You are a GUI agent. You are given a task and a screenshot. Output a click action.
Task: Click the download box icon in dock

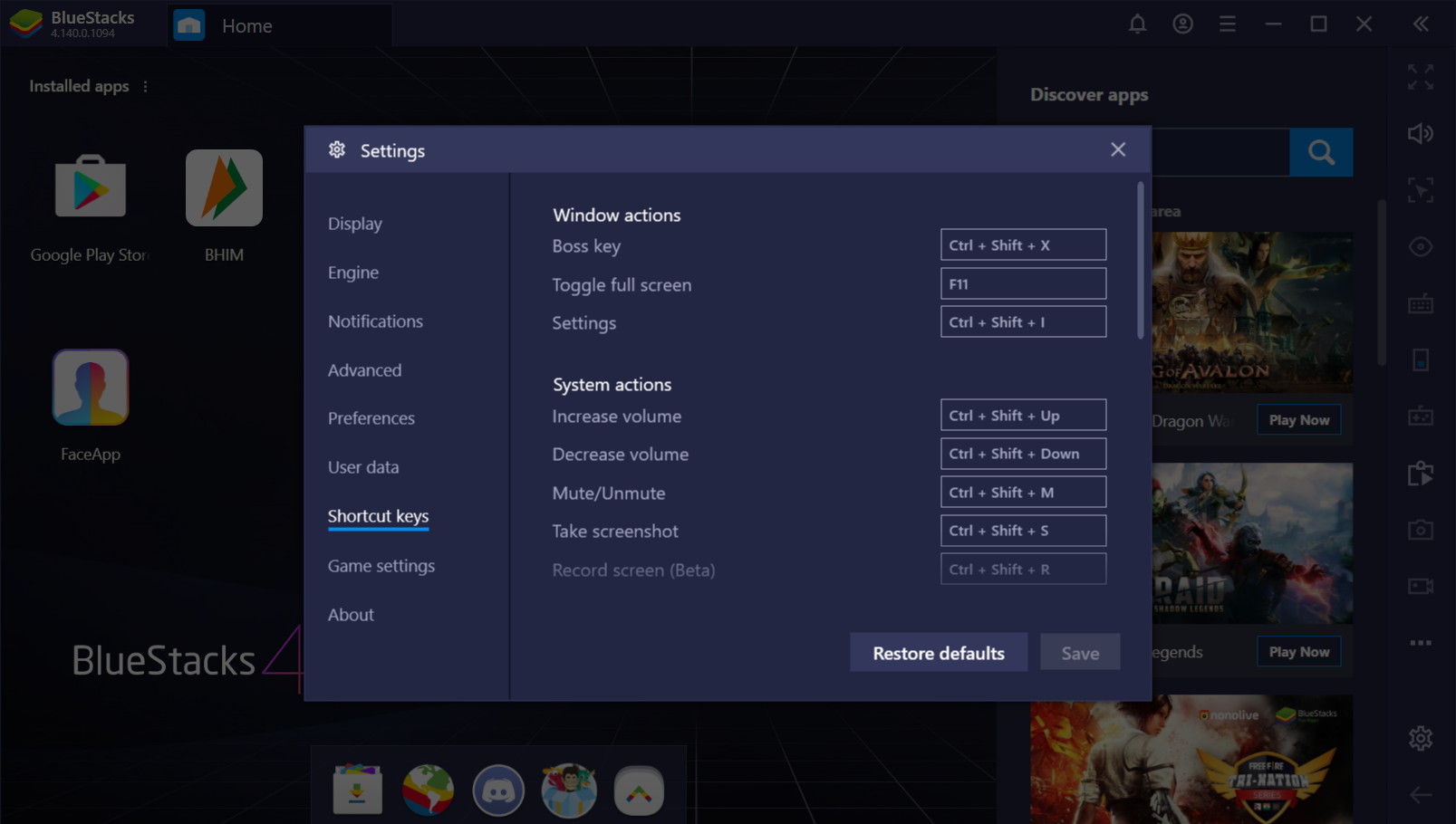pyautogui.click(x=357, y=790)
